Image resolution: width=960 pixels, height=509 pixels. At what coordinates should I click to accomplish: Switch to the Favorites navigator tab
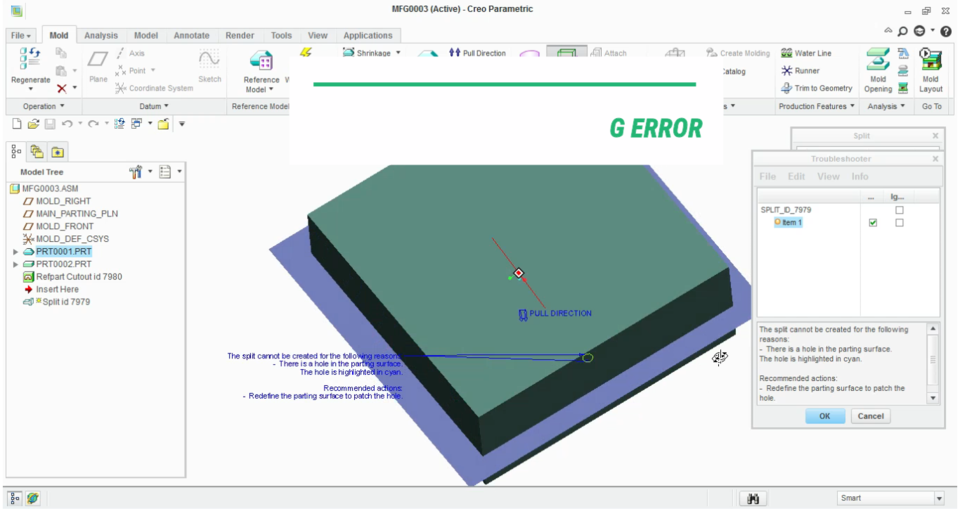[x=58, y=151]
